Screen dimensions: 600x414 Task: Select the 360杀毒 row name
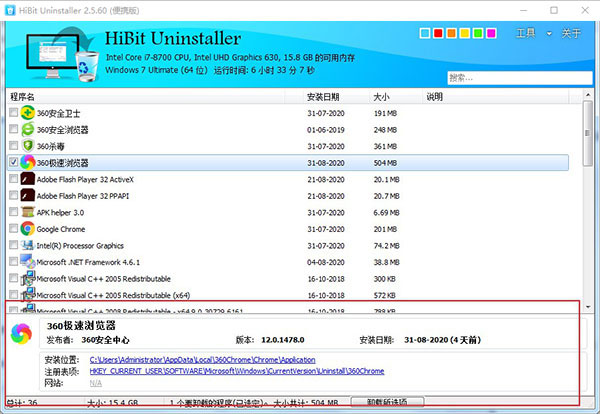click(51, 147)
